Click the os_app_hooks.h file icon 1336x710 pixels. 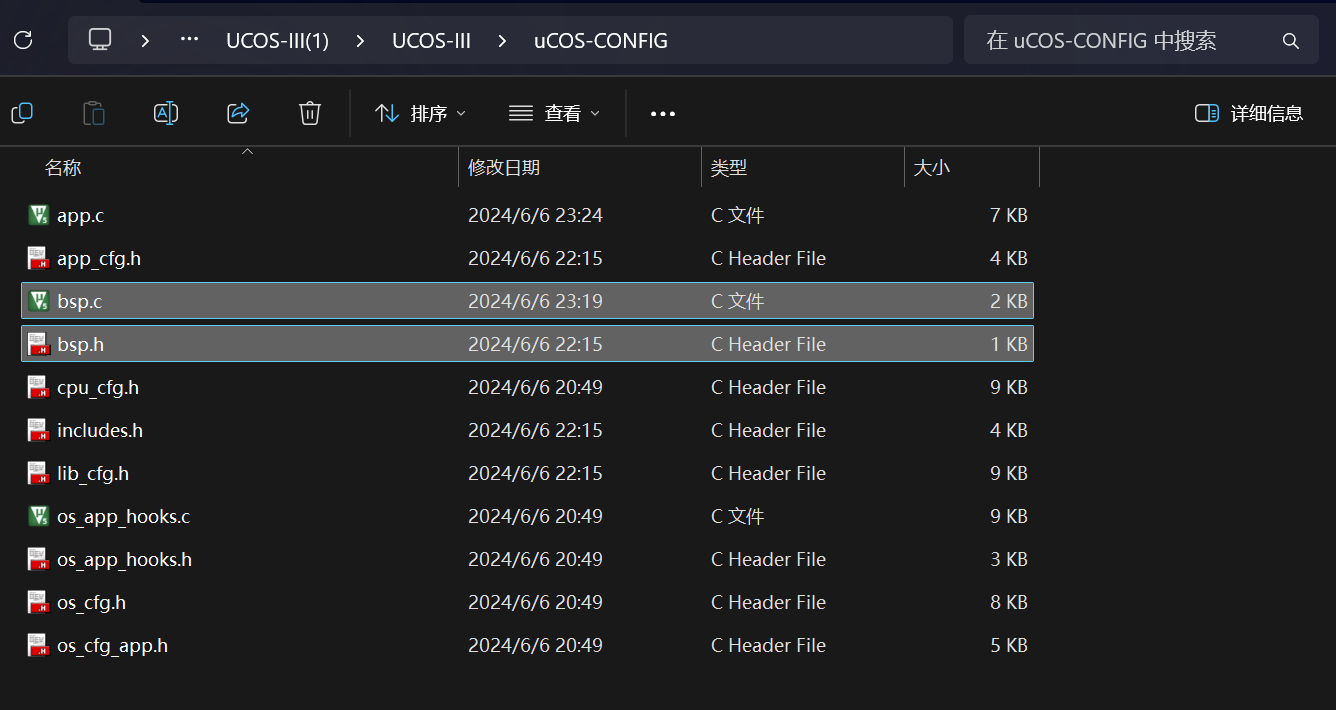(x=39, y=559)
